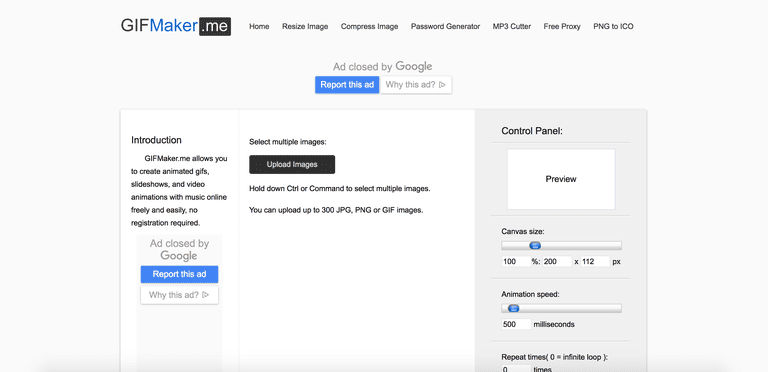Click the Animation speed slider handle
The height and width of the screenshot is (372, 768).
513,308
